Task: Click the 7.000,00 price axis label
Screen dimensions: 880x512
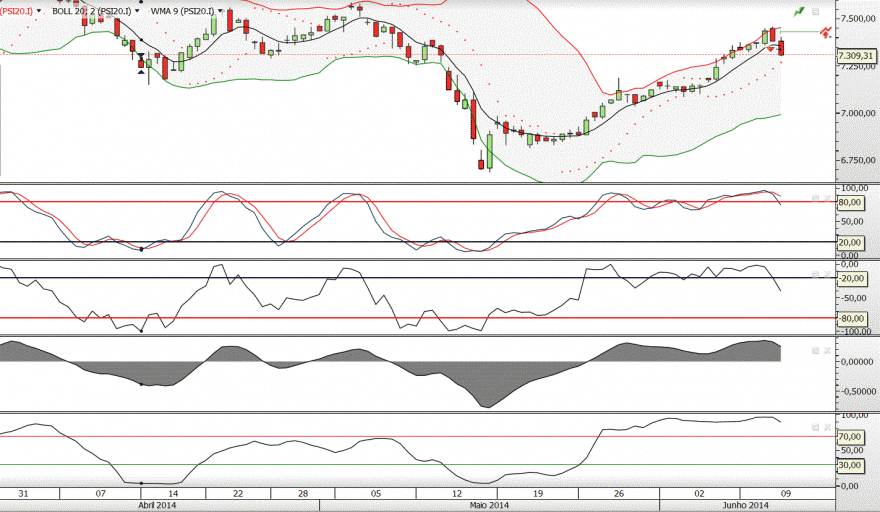Action: pyautogui.click(x=858, y=113)
